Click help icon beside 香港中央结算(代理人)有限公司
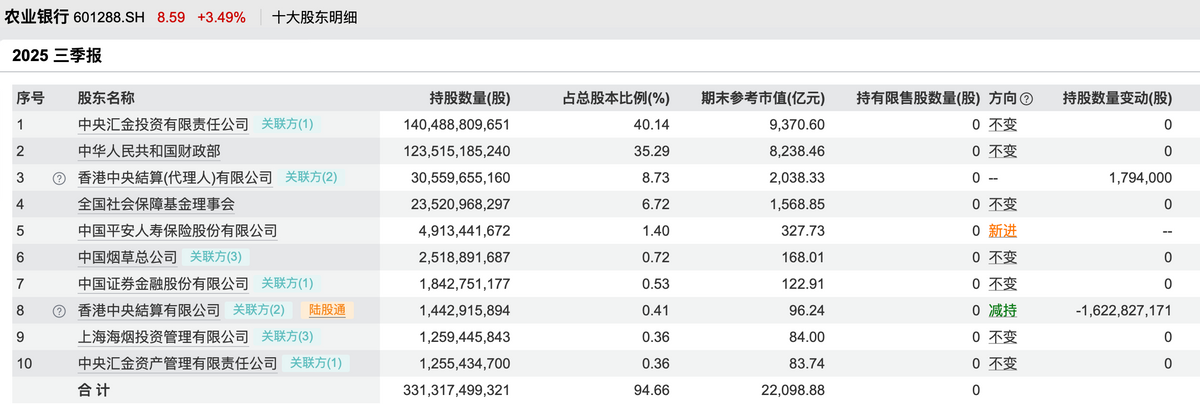This screenshot has height=404, width=1200. (59, 178)
